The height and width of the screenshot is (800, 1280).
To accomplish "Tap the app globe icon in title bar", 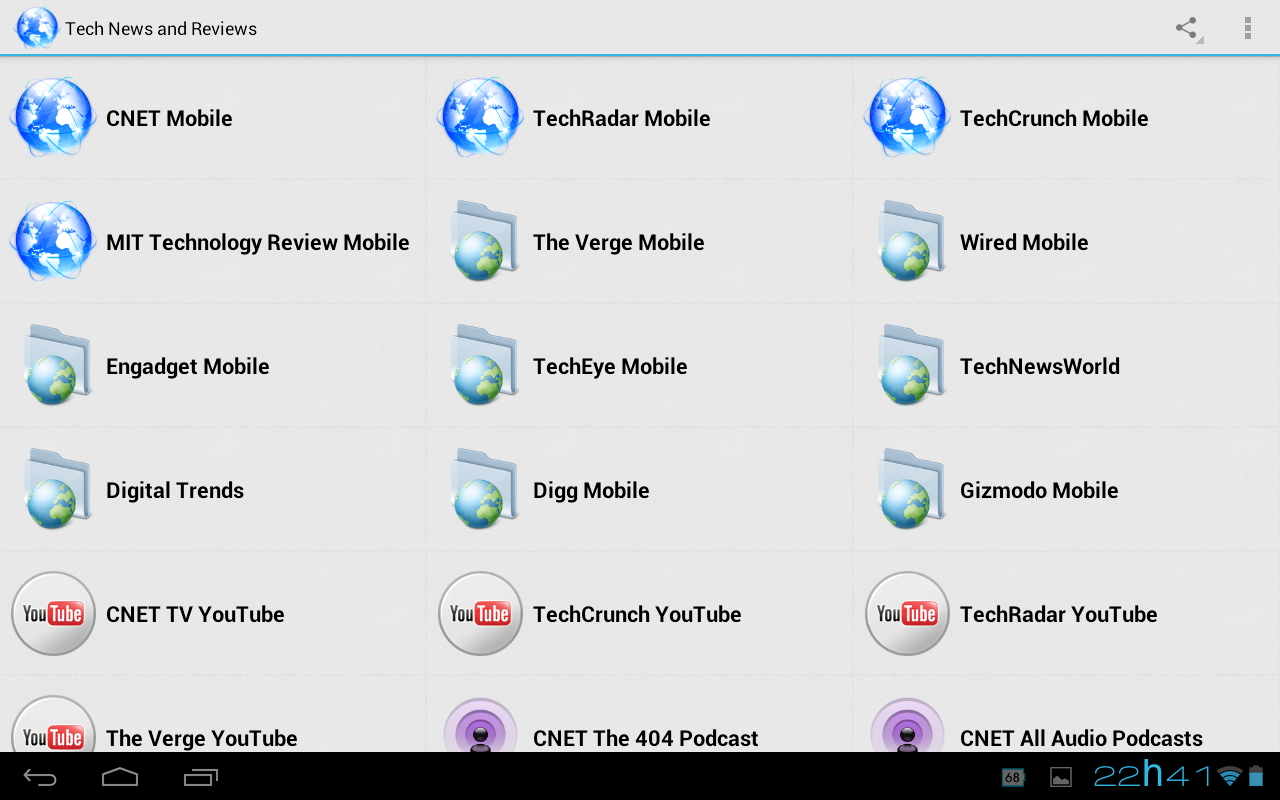I will [x=36, y=28].
